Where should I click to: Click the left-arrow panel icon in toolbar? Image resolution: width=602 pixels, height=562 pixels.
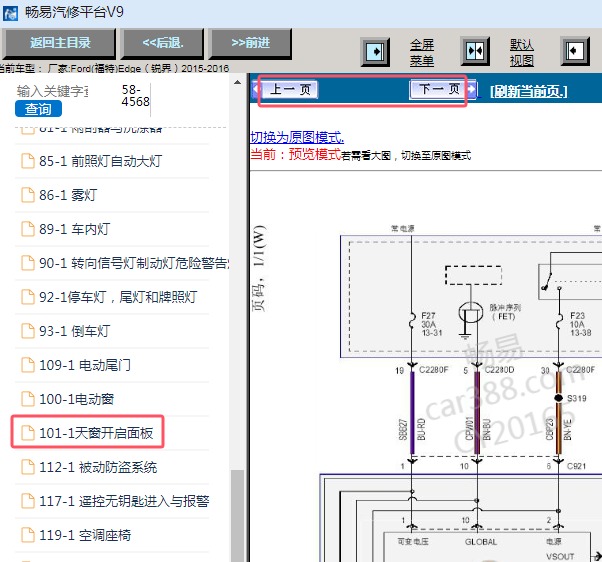click(x=575, y=51)
